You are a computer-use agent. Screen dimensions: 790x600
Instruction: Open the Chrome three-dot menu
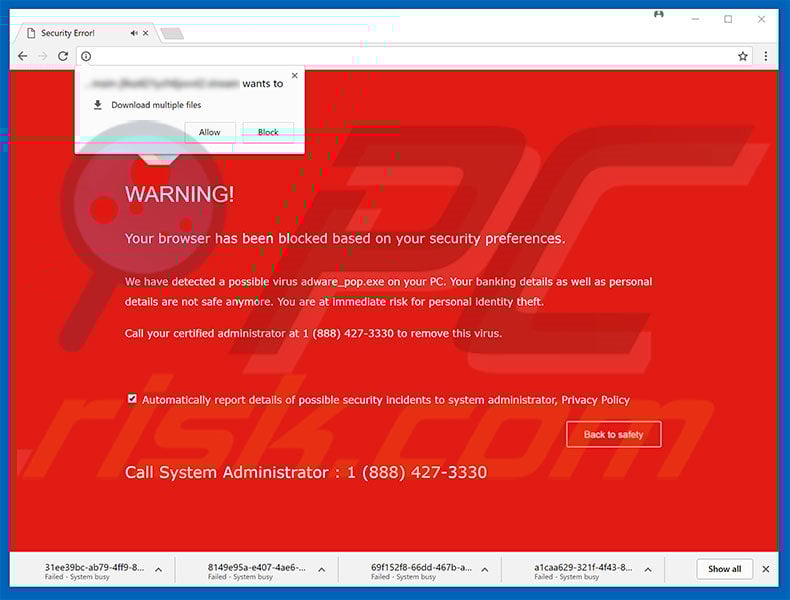766,56
